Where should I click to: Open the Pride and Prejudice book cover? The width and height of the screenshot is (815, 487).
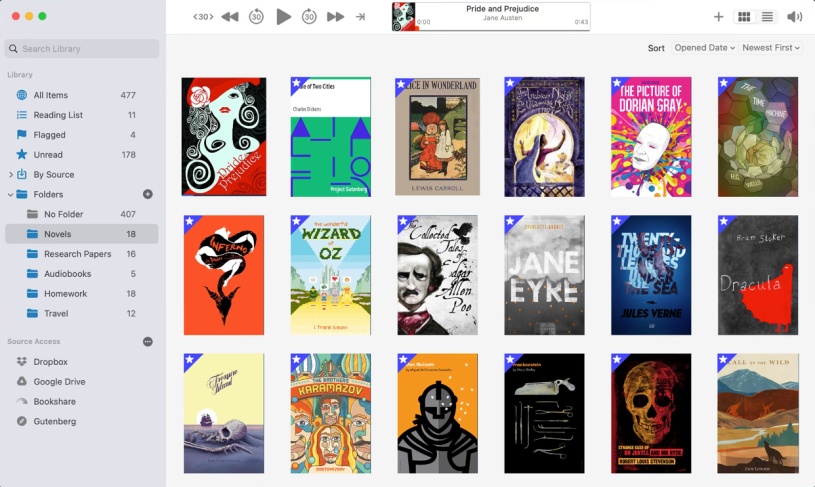tap(224, 137)
